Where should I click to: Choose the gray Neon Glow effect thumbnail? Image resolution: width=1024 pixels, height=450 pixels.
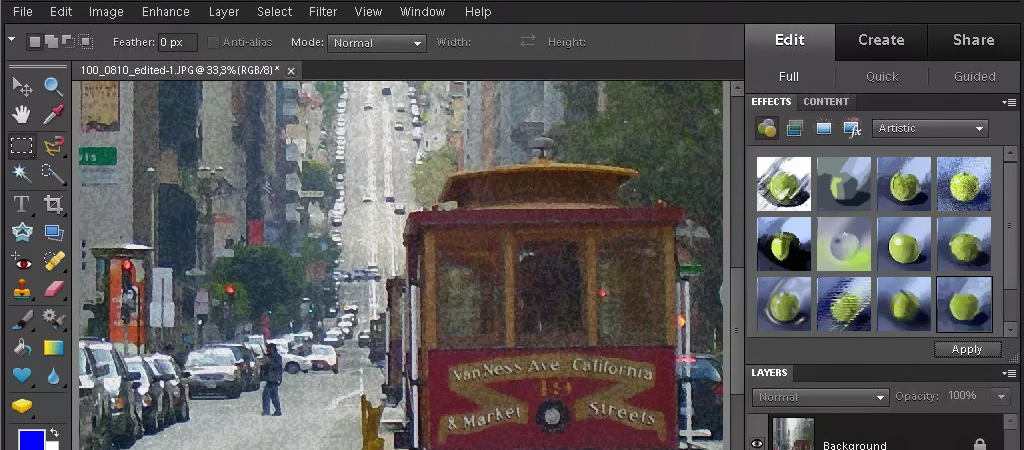click(844, 244)
